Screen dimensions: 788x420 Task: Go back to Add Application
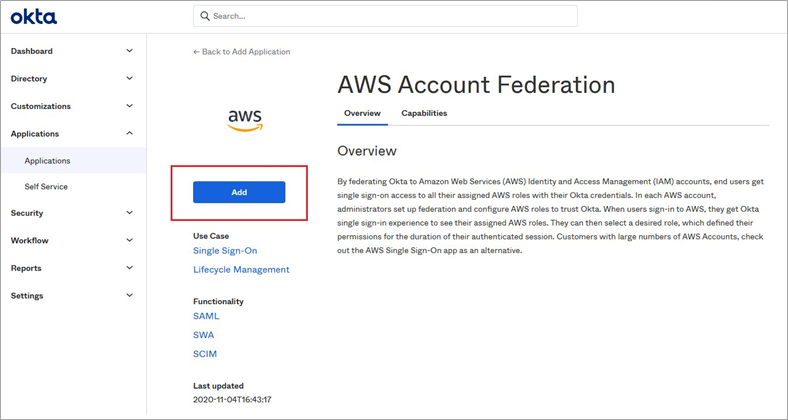242,52
